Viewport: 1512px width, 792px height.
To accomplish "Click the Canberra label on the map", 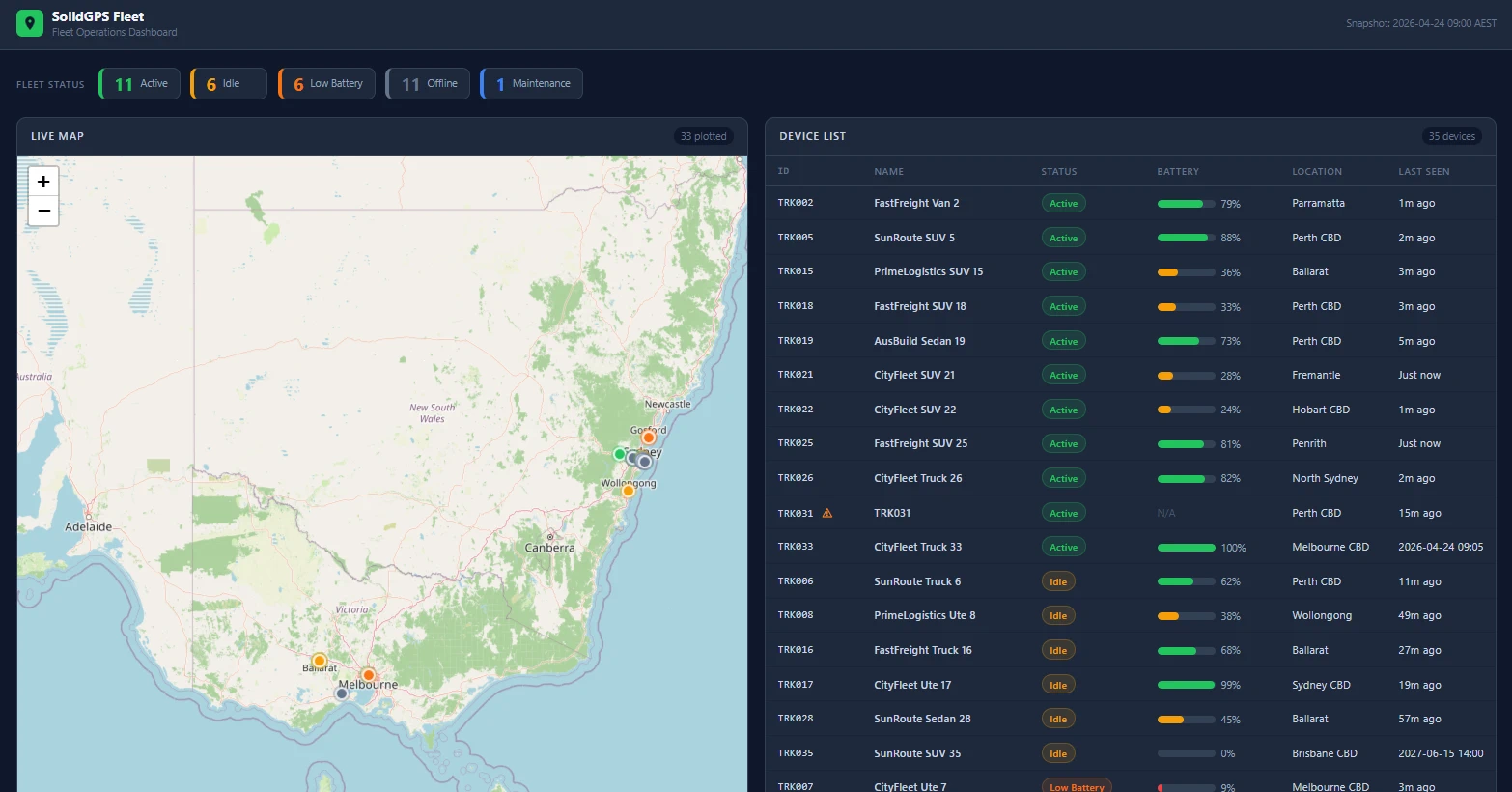I will (x=549, y=548).
